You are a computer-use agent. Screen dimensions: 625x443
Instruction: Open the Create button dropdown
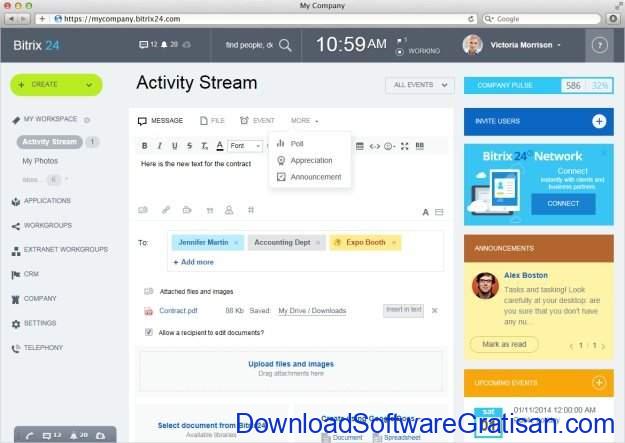coord(89,85)
